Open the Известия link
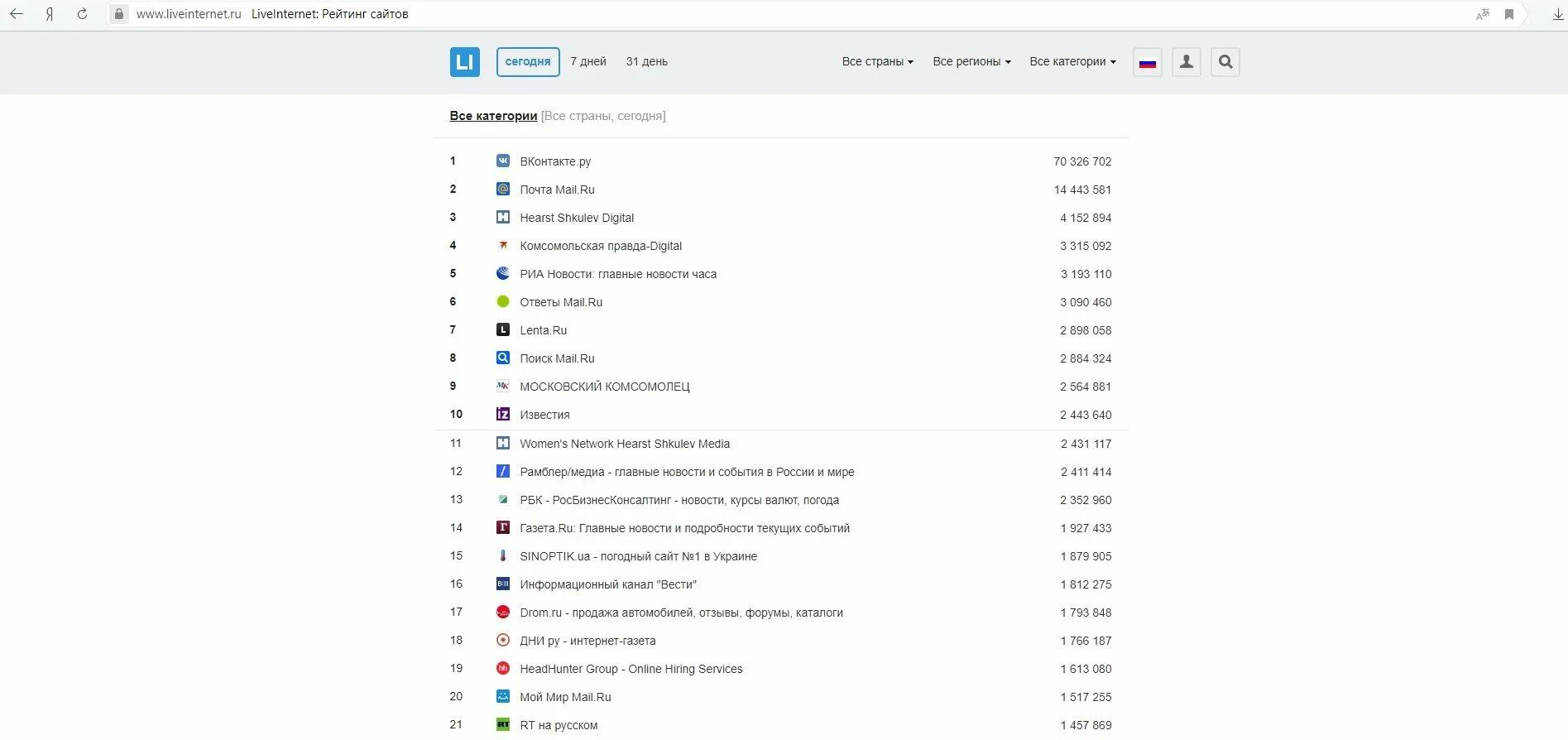 click(x=544, y=415)
